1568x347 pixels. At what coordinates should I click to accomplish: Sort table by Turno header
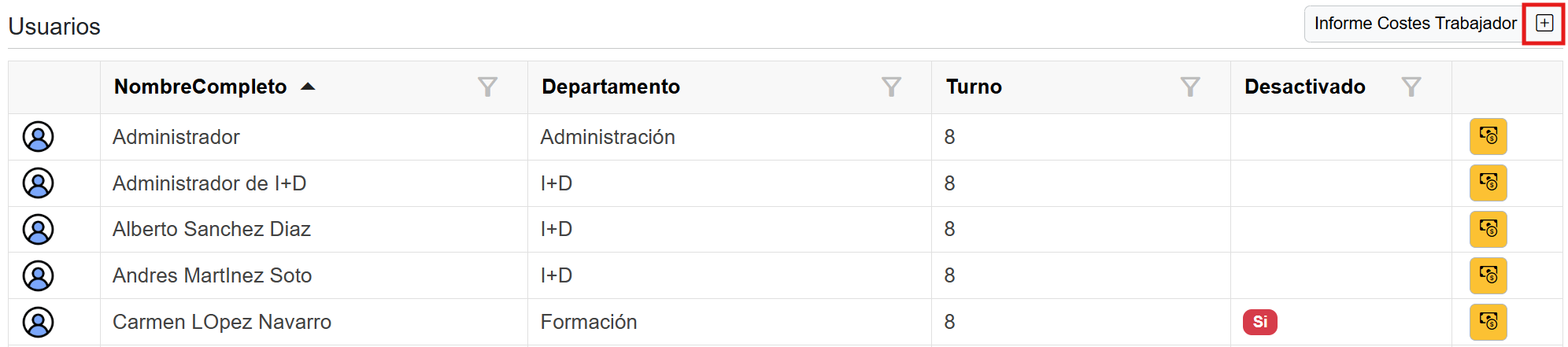pyautogui.click(x=974, y=87)
